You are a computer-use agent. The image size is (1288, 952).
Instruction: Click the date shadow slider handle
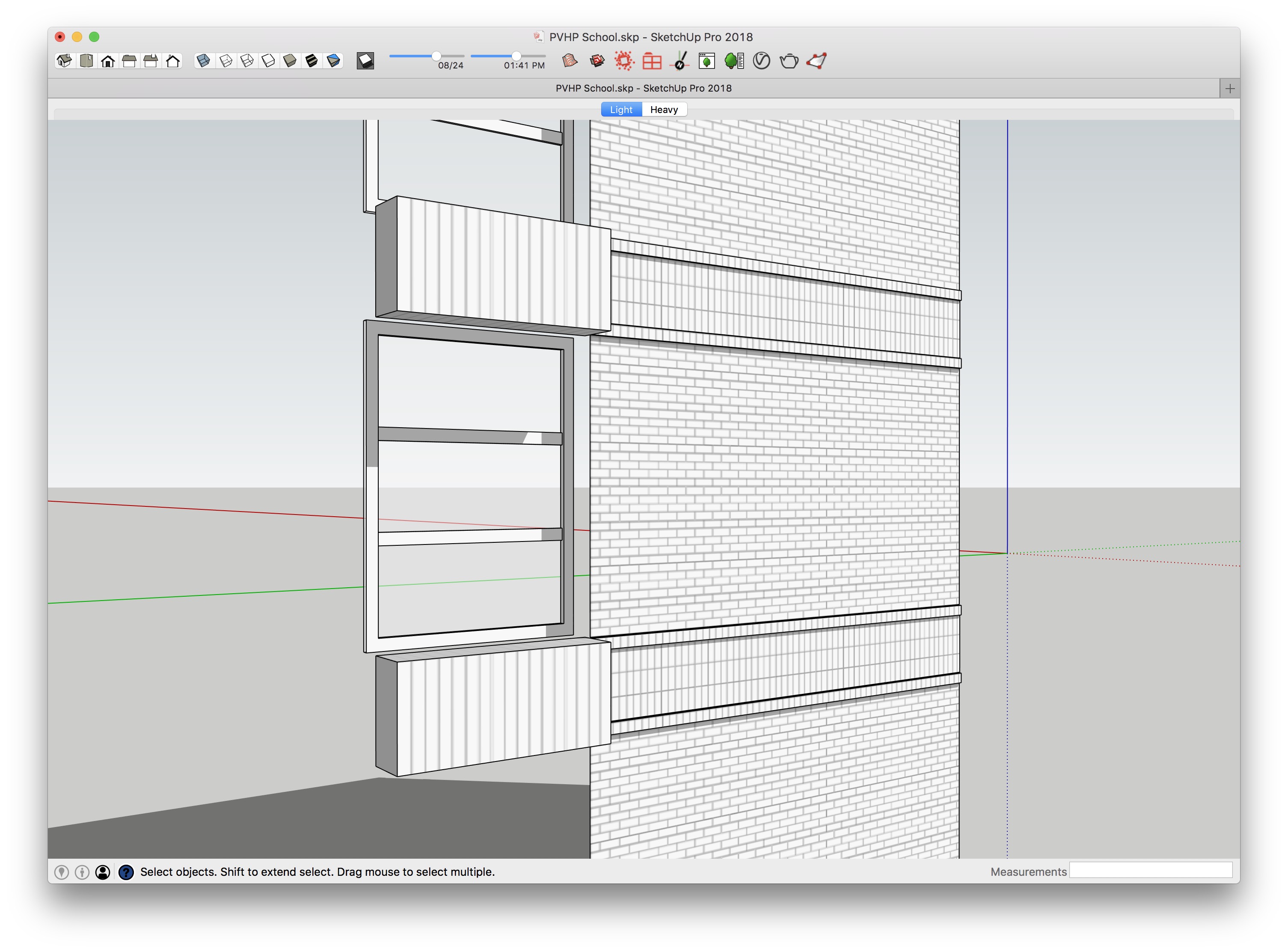point(436,56)
